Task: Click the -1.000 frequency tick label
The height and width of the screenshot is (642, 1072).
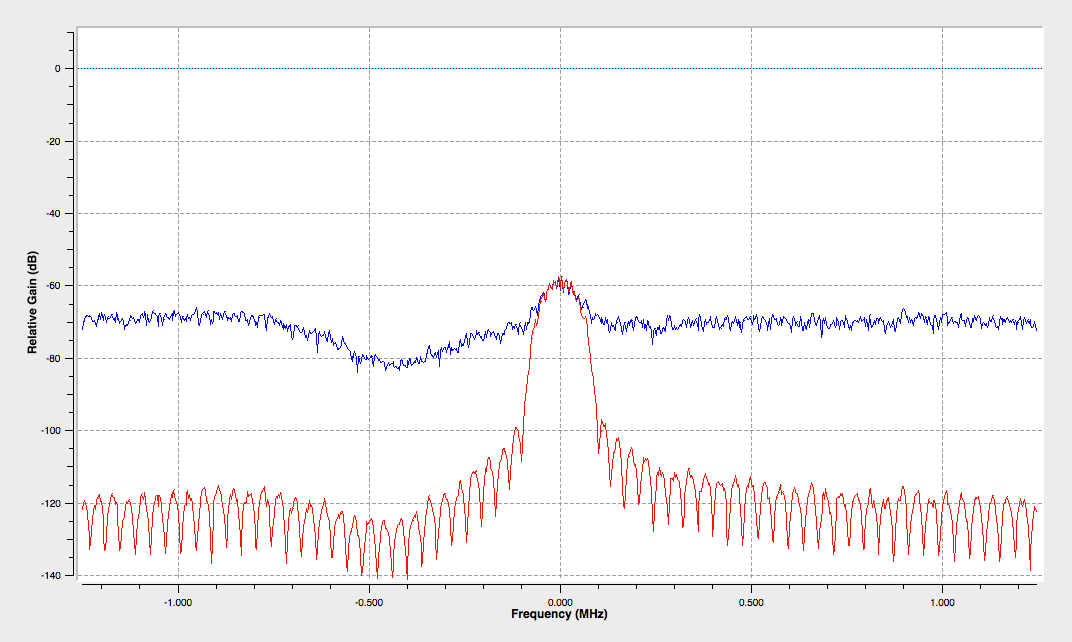Action: 178,602
